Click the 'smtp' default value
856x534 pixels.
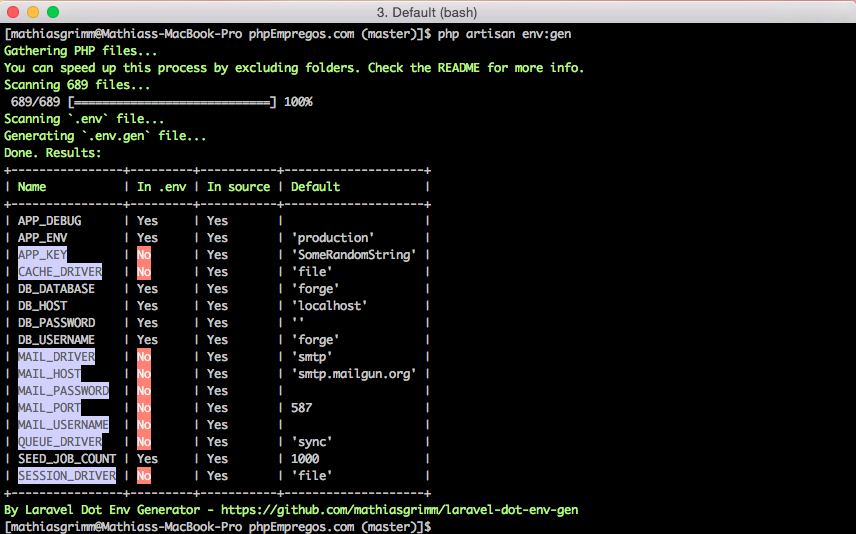tap(312, 357)
